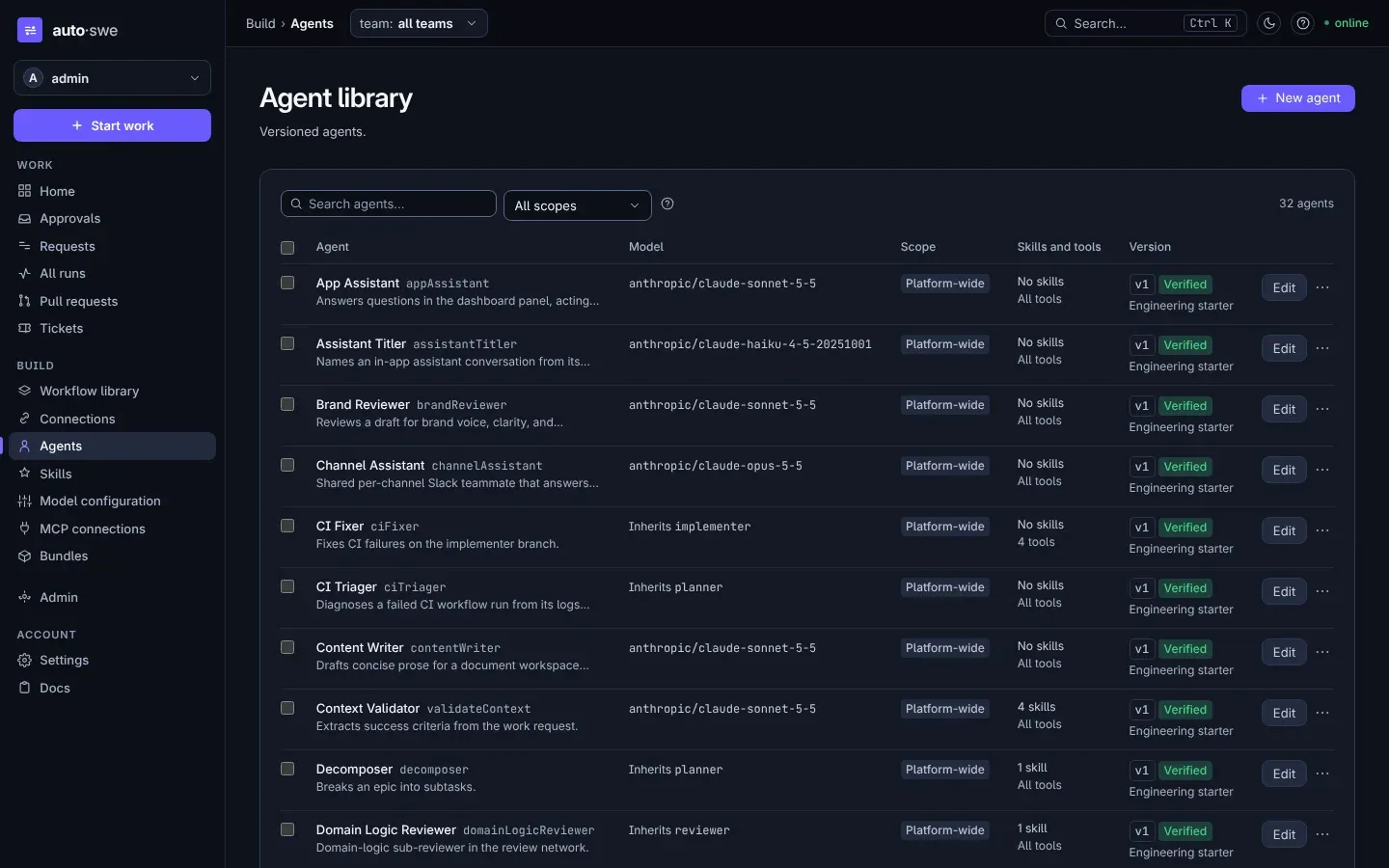Click the Start work button
The image size is (1389, 868).
pos(112,125)
